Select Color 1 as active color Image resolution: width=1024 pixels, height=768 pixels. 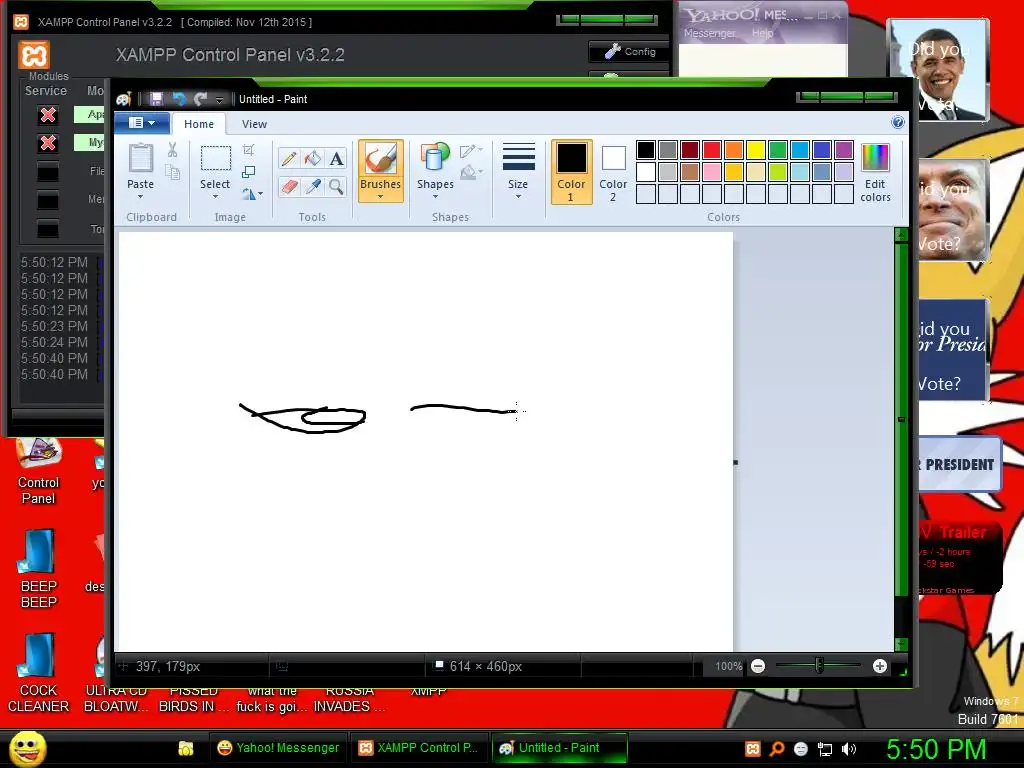click(x=571, y=172)
